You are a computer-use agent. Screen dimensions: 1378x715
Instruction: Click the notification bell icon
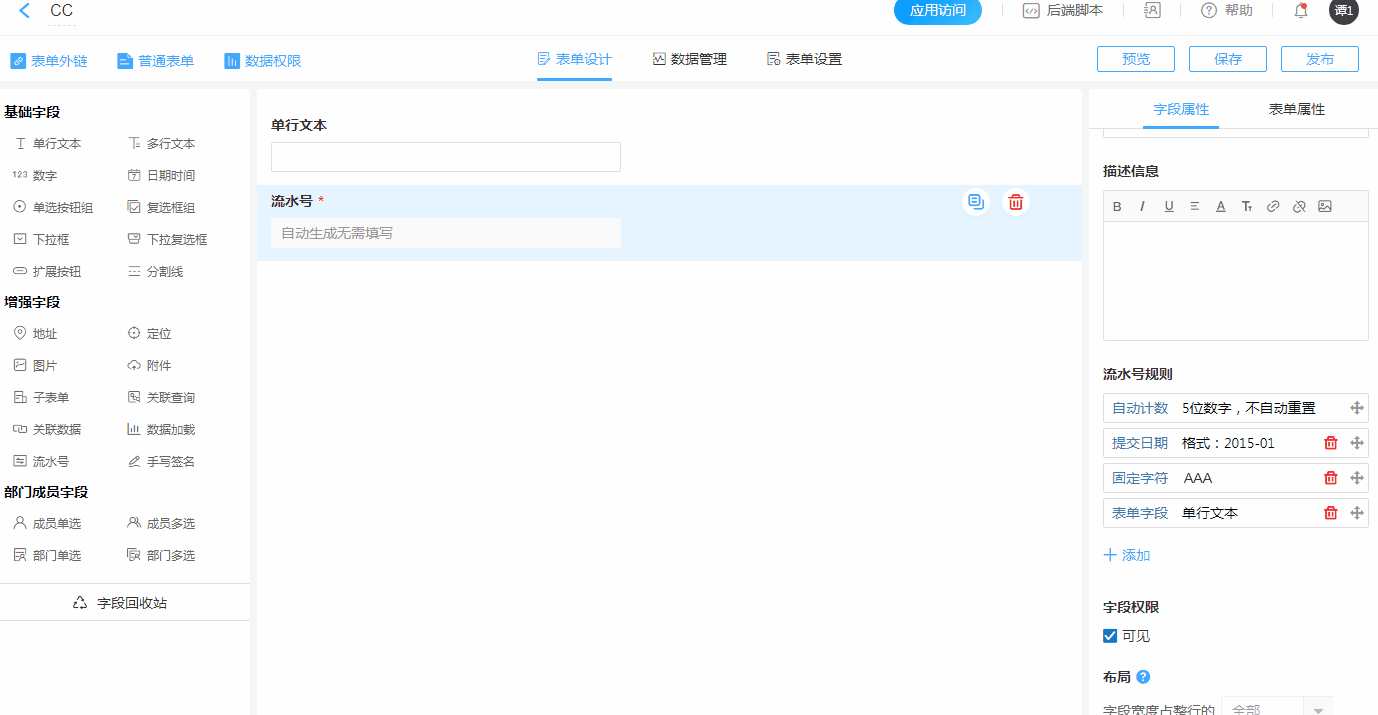(x=1301, y=11)
